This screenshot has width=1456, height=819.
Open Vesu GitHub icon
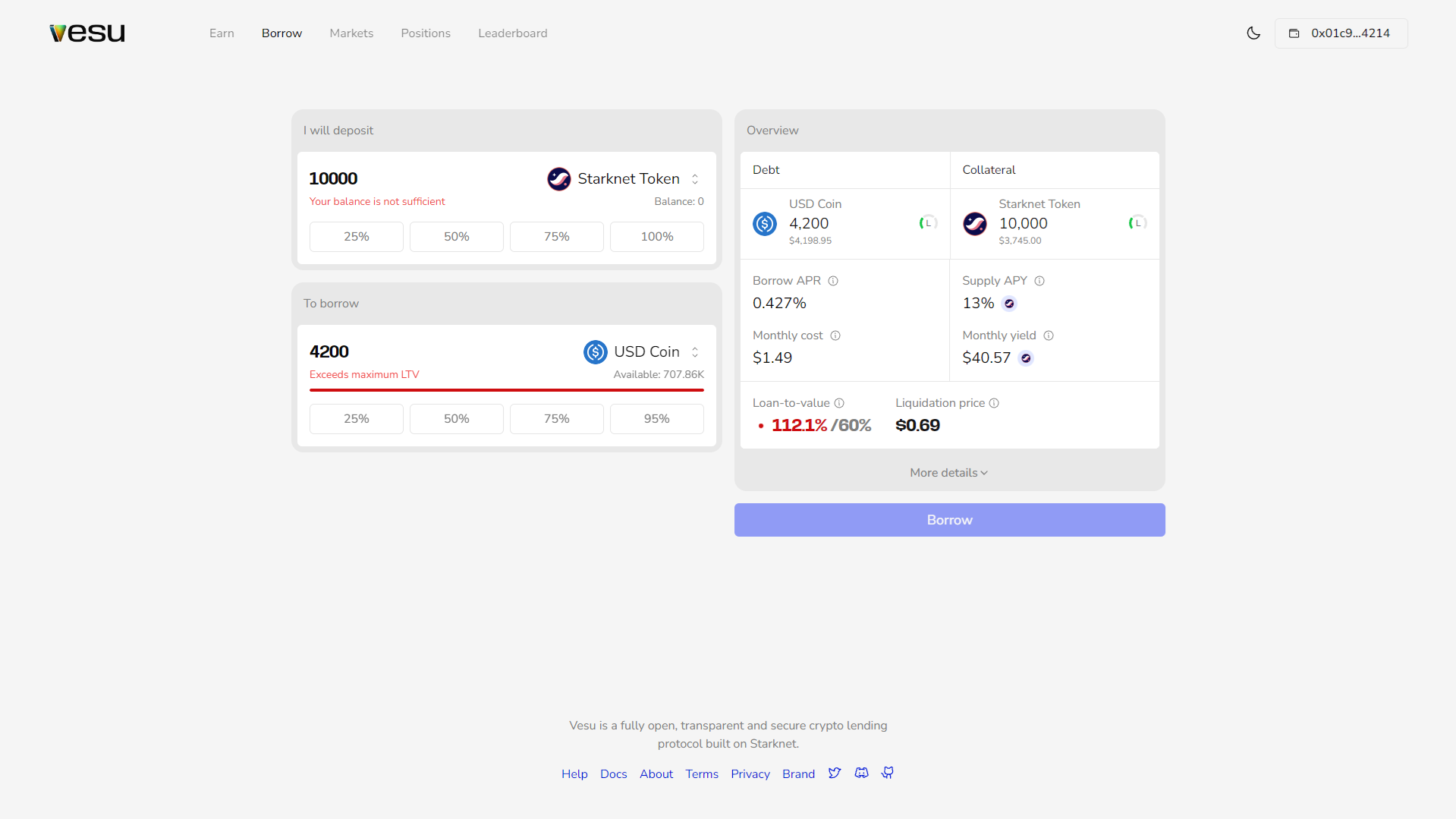coord(888,773)
